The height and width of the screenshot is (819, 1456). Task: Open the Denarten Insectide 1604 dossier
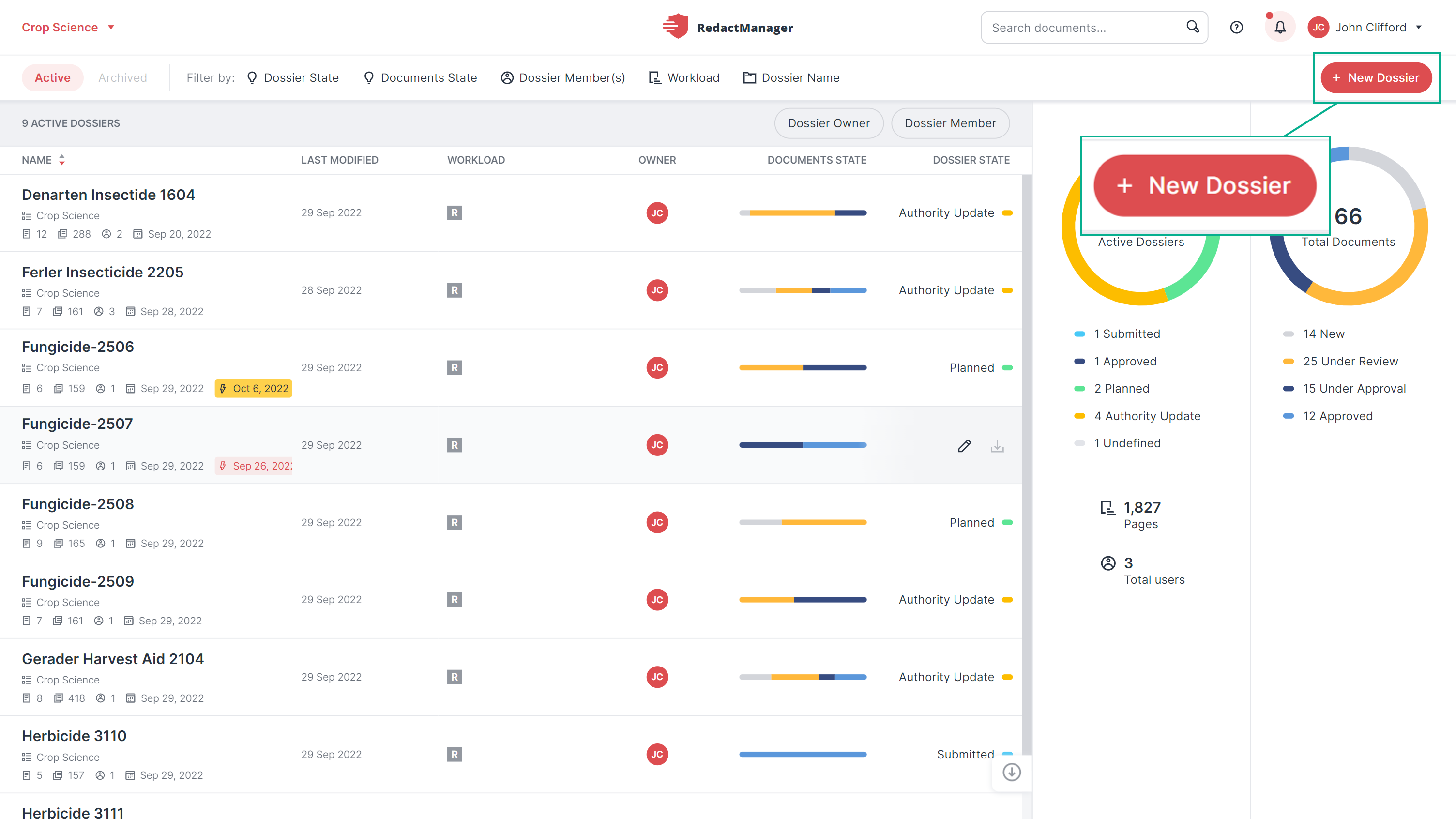(108, 195)
